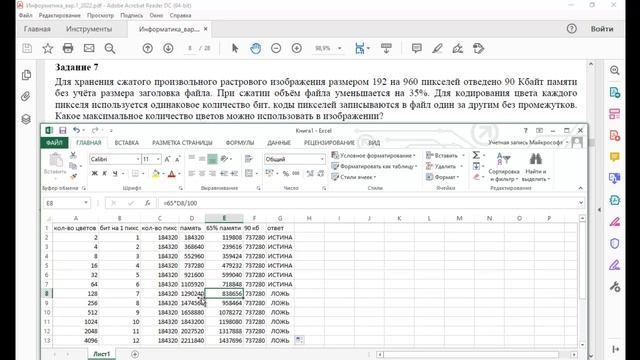Switch to the РЕЦЕНЗИРОВАНИЕ ribbon tab
The image size is (640, 360).
(x=329, y=142)
